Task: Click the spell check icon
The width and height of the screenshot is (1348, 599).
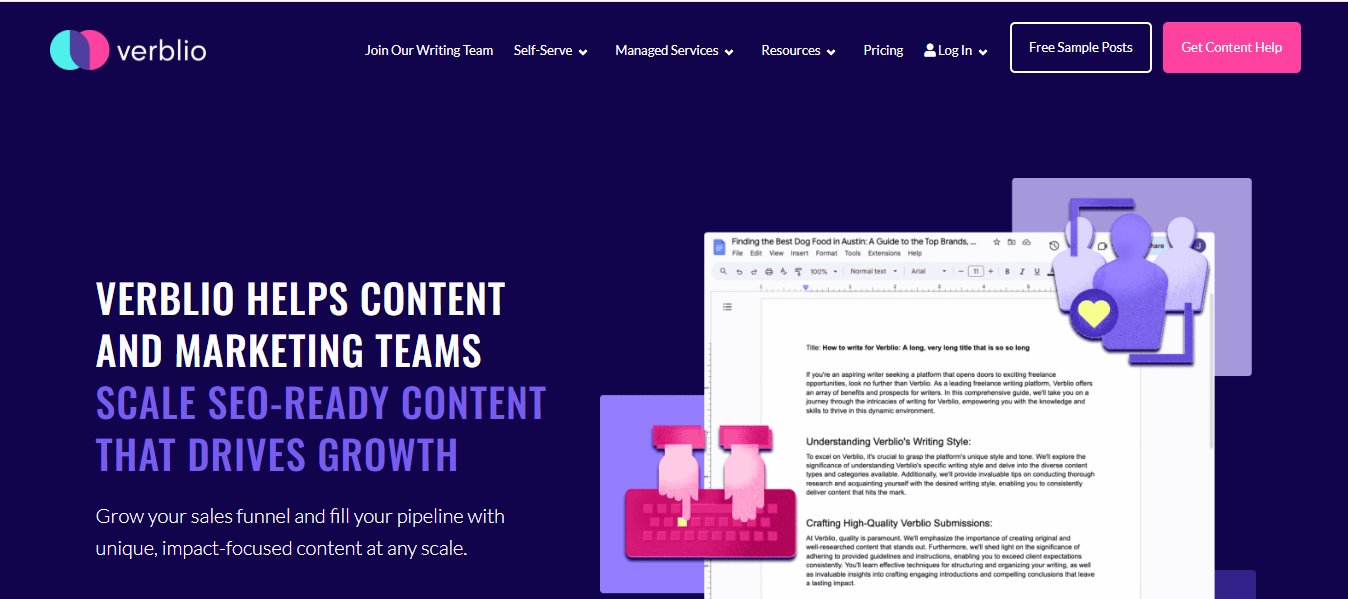Action: pos(783,272)
